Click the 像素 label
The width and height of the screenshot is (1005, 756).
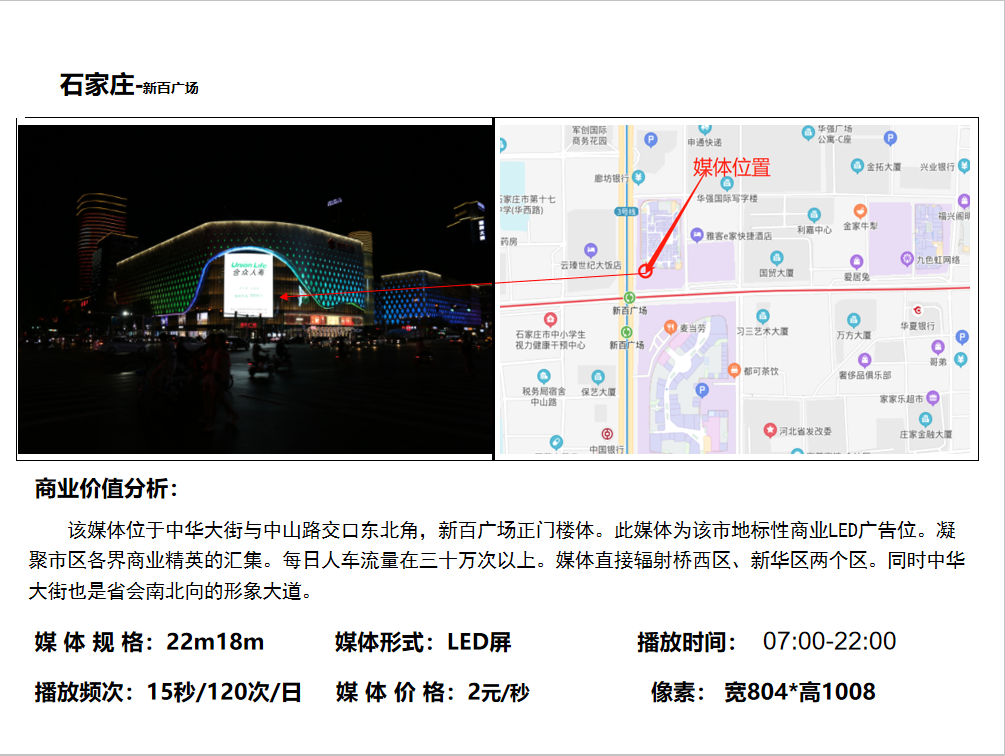click(x=678, y=692)
